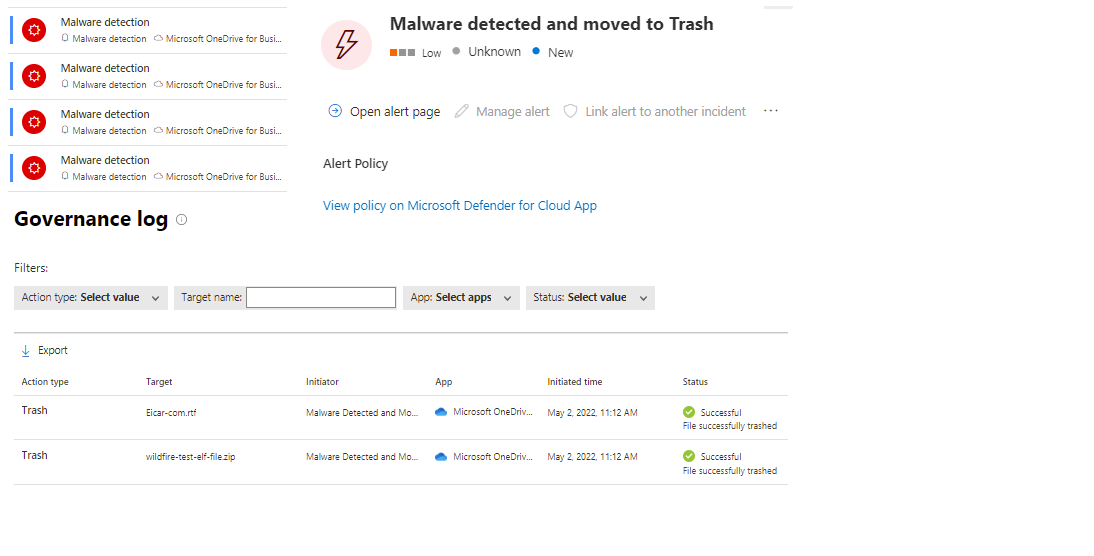This screenshot has height=556, width=1094.
Task: Click green success checkmark for wildfire-test-elf-file.zip
Action: [x=688, y=456]
